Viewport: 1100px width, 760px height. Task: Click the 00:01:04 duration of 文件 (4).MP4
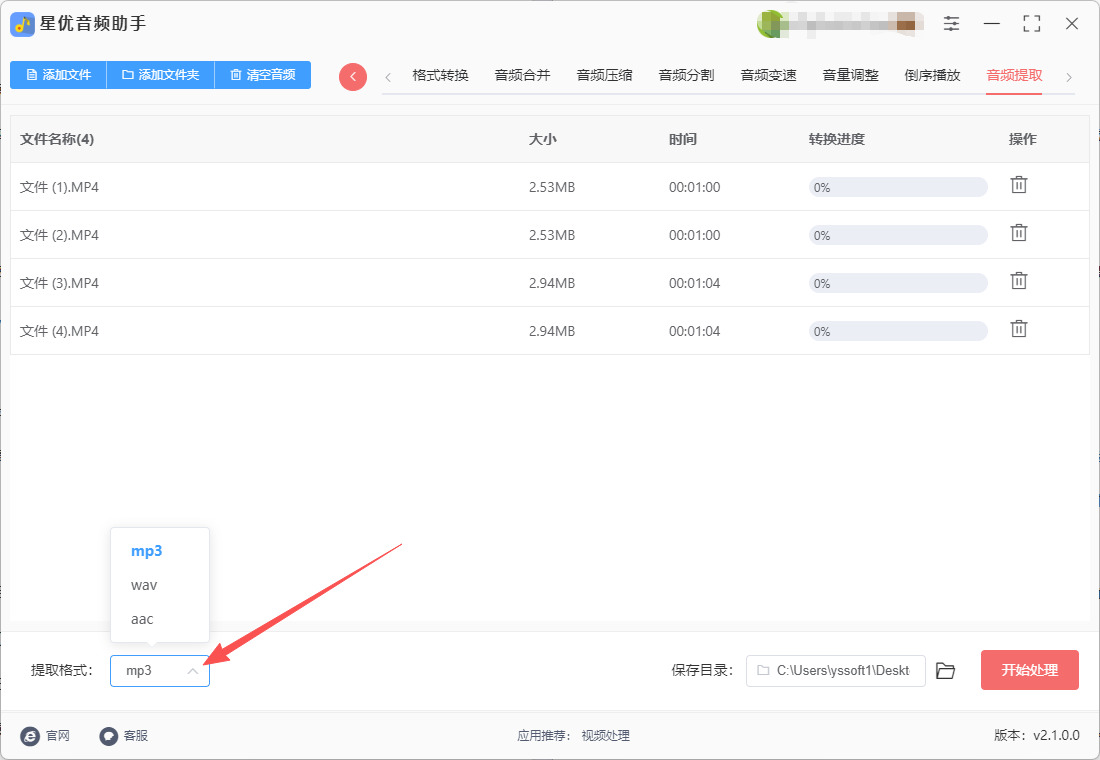click(695, 331)
